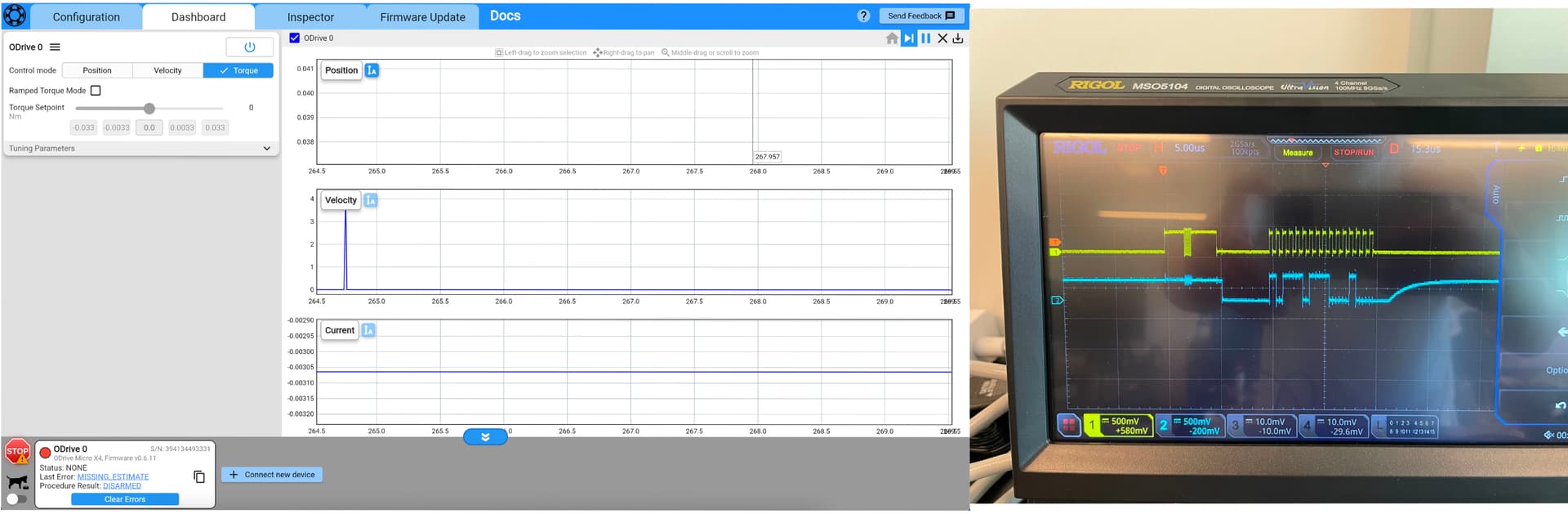Image resolution: width=1568 pixels, height=514 pixels.
Task: Click STOP/RUN on the oscilloscope photo
Action: click(x=1354, y=152)
